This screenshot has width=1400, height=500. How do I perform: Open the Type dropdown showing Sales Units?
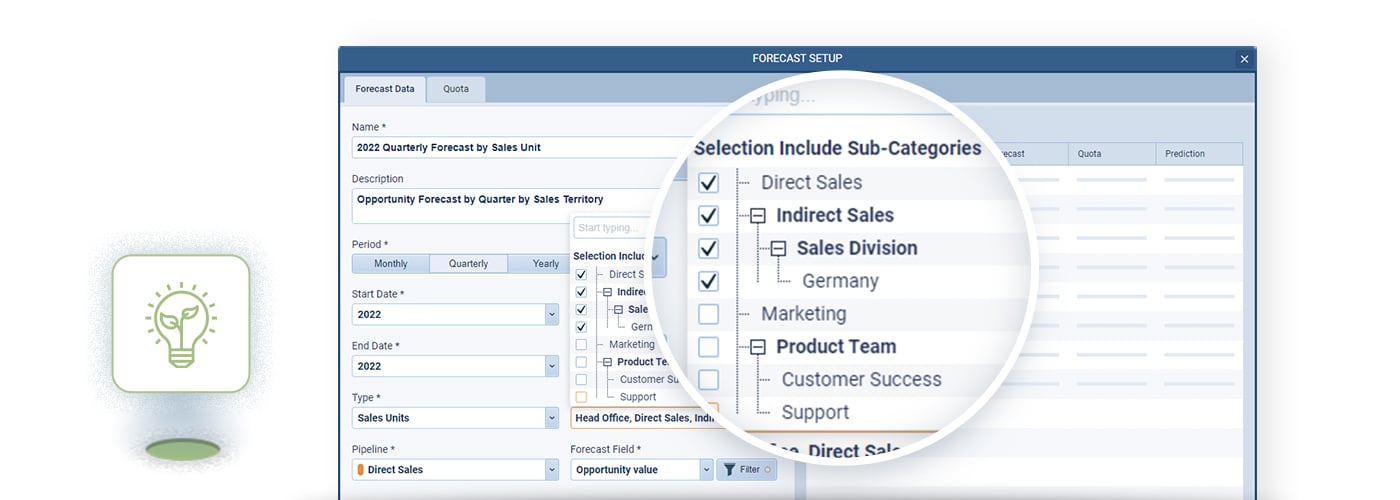[x=455, y=418]
